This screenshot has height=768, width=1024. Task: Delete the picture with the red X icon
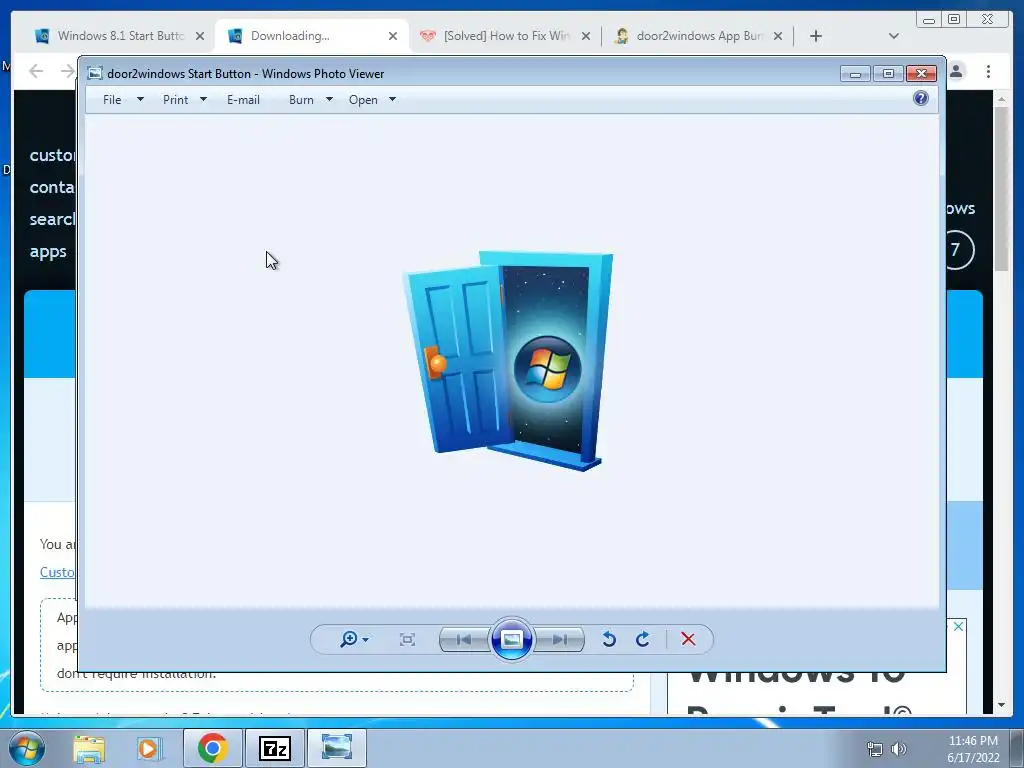tap(688, 639)
